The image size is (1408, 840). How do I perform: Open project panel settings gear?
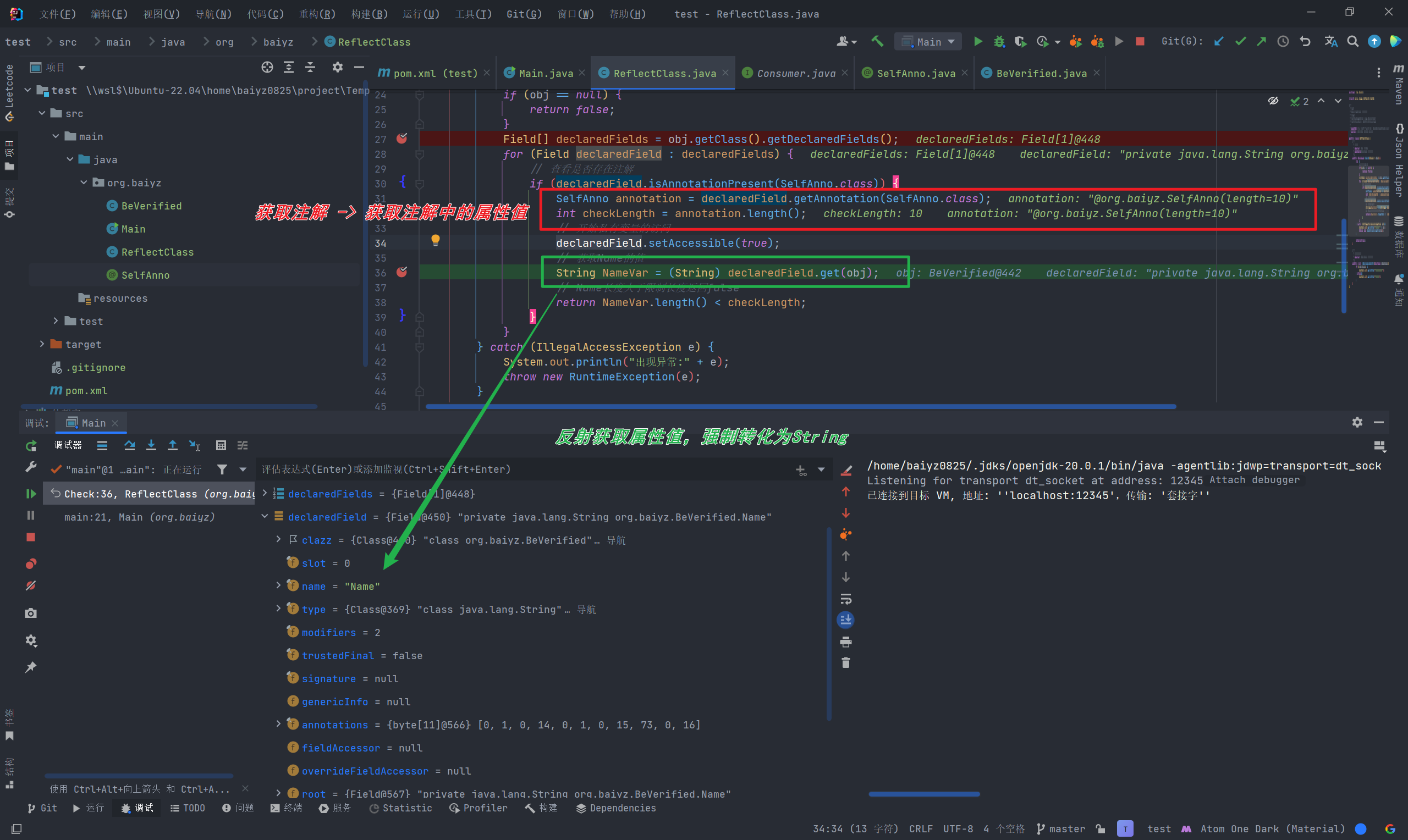(x=337, y=68)
